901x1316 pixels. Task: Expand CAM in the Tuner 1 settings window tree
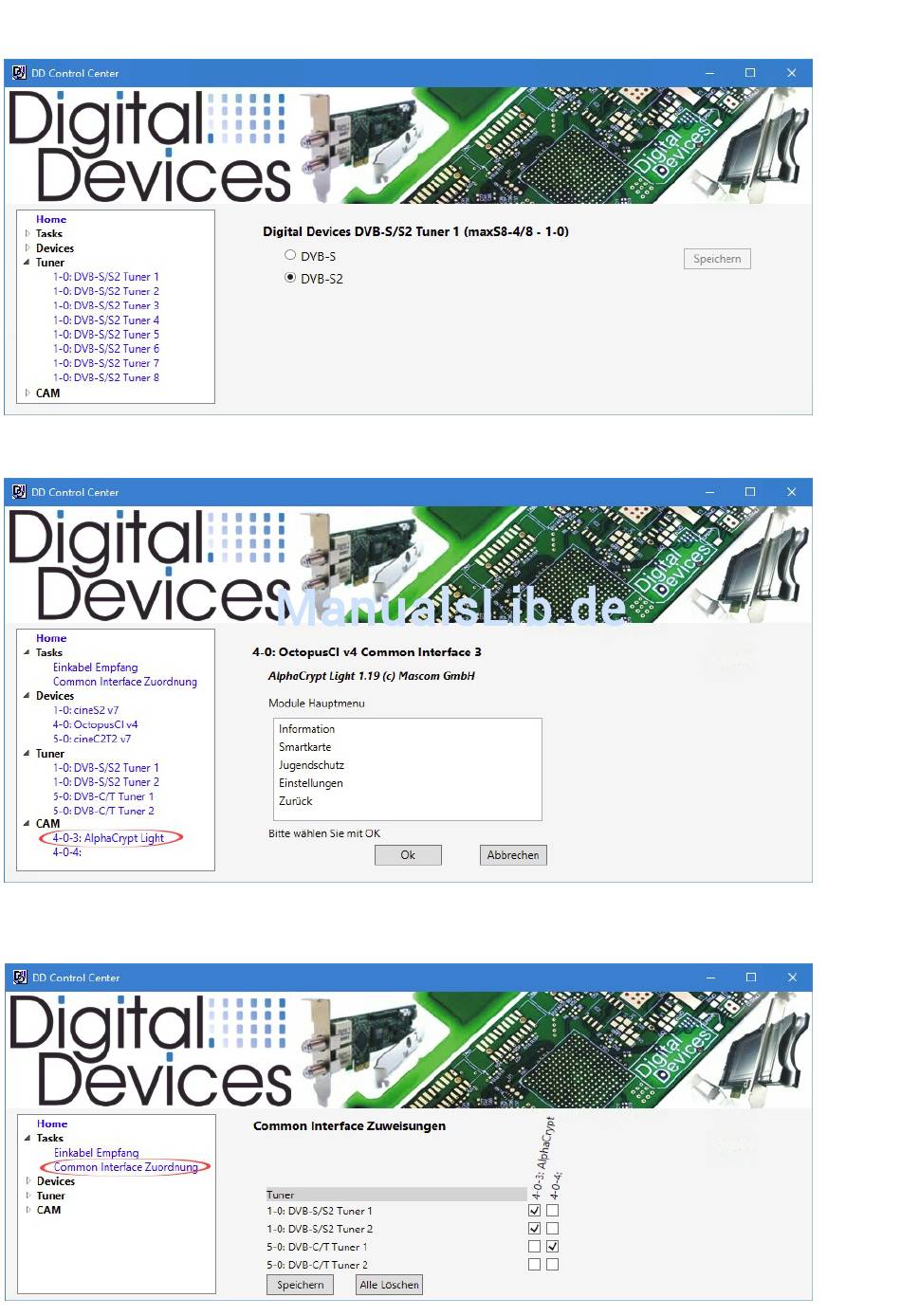point(28,393)
